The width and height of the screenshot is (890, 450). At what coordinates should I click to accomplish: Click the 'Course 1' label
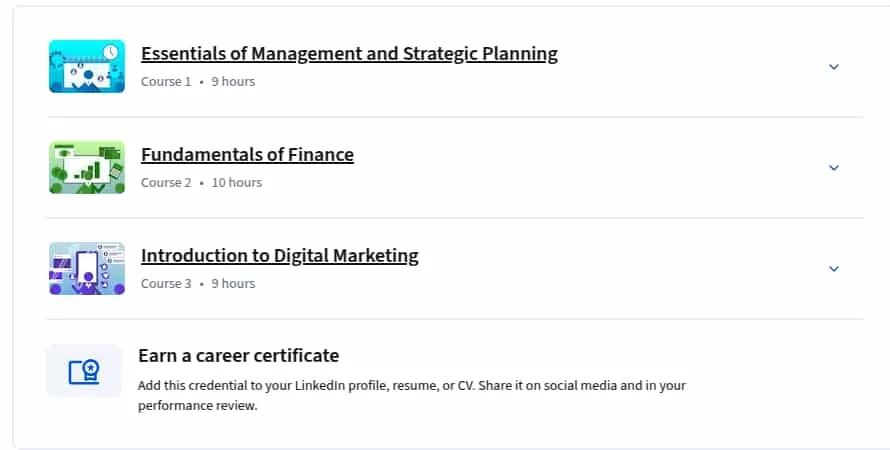click(x=166, y=82)
